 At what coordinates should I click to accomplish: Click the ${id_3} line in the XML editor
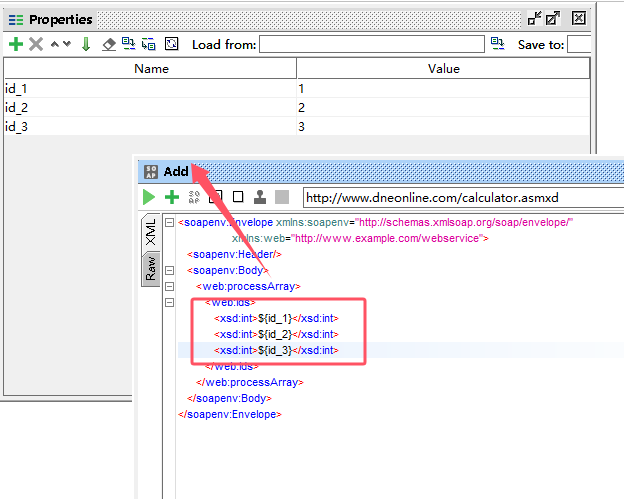pyautogui.click(x=276, y=350)
